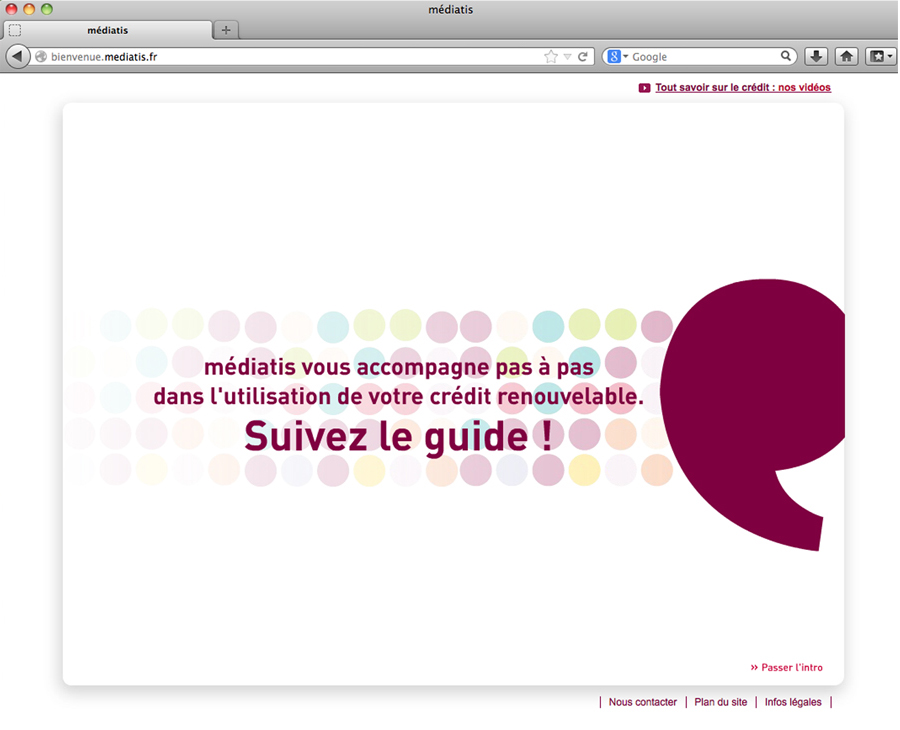The image size is (900, 730).
Task: Open the 'Plan du site' footer link
Action: [x=721, y=702]
